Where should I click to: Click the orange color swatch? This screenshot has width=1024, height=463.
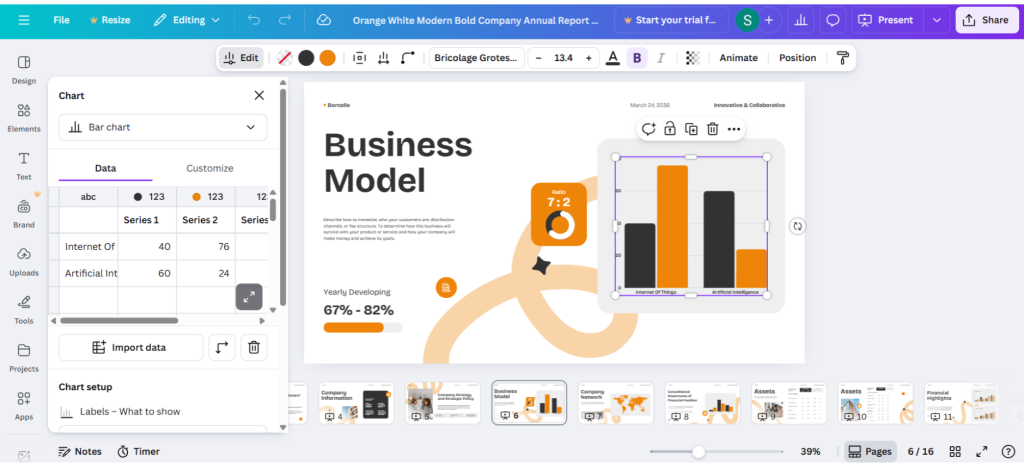coord(327,58)
